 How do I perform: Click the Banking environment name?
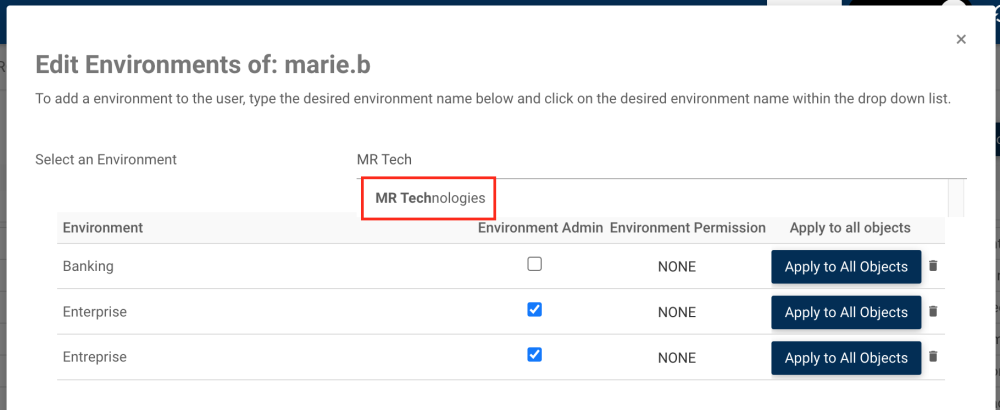pyautogui.click(x=88, y=267)
